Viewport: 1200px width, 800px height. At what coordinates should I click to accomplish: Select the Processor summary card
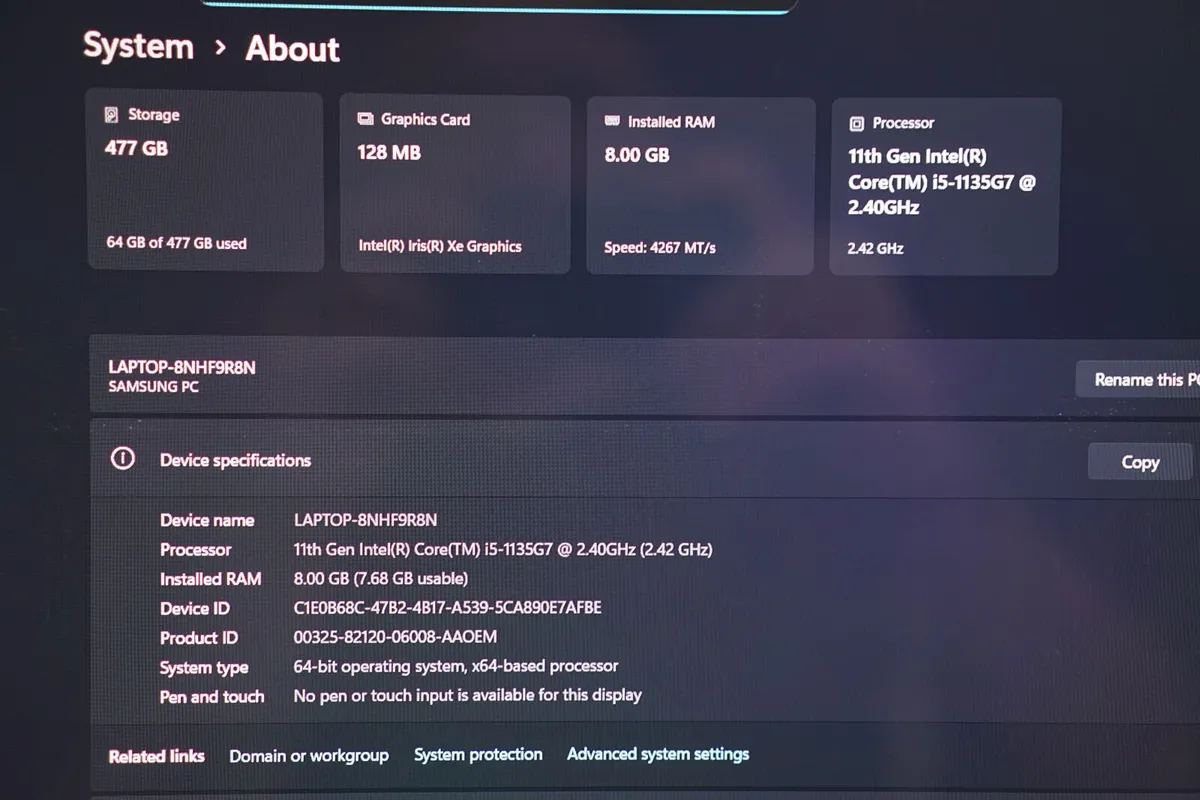[x=945, y=185]
